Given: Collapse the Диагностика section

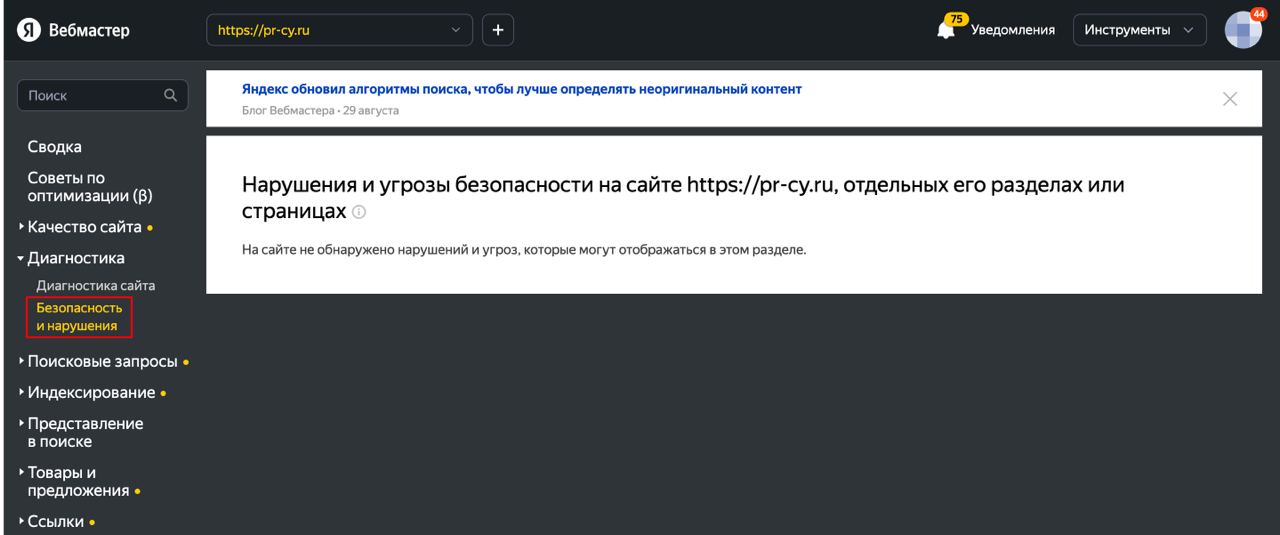Looking at the screenshot, I should point(71,258).
